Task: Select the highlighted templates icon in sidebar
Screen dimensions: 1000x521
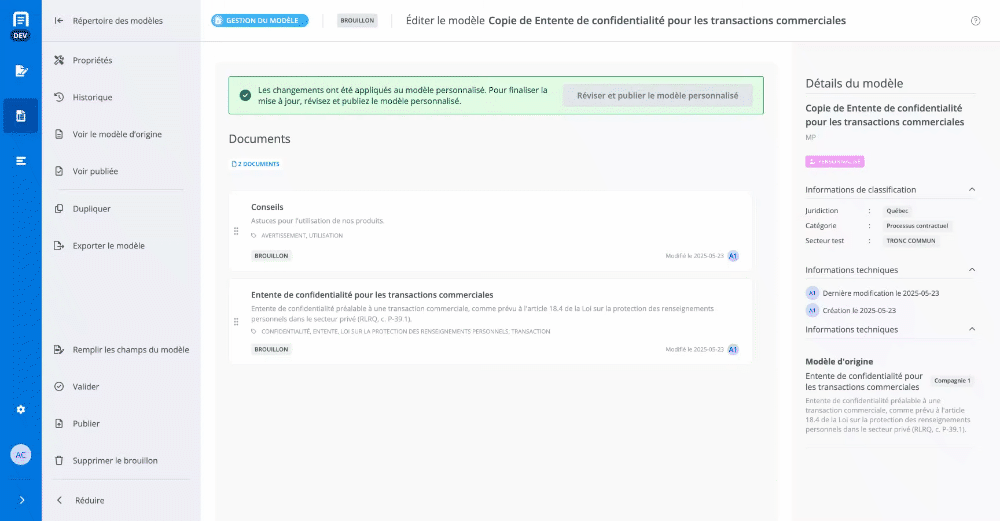Action: [21, 116]
